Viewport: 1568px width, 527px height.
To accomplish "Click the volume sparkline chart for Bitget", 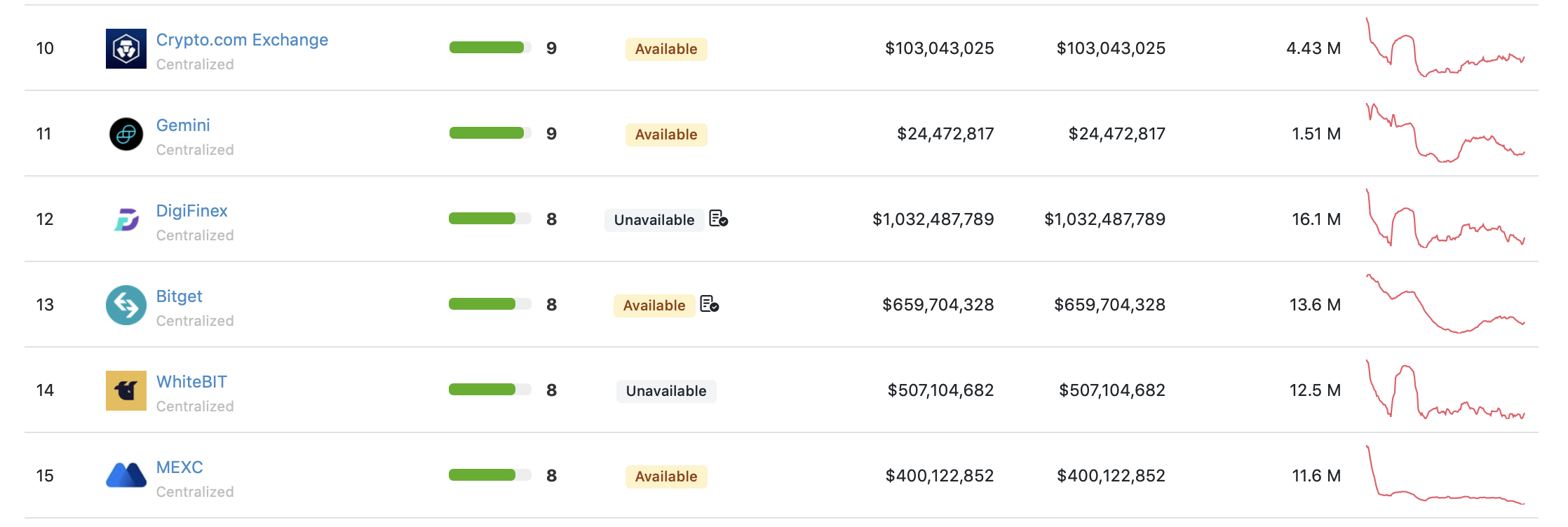I will [x=1445, y=304].
